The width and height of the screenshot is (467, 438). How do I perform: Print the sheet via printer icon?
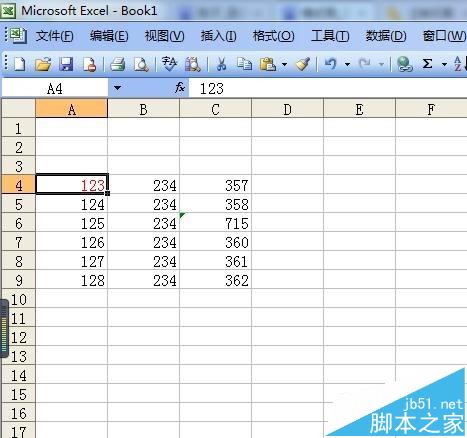(118, 64)
